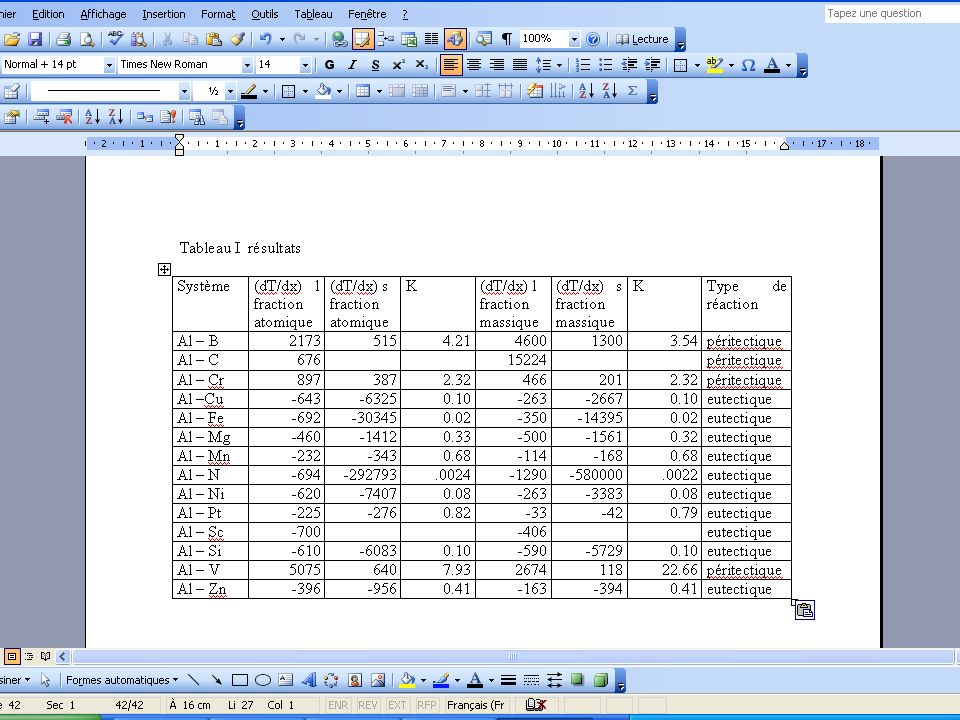Open the Edition menu
The width and height of the screenshot is (960, 720).
tap(48, 14)
